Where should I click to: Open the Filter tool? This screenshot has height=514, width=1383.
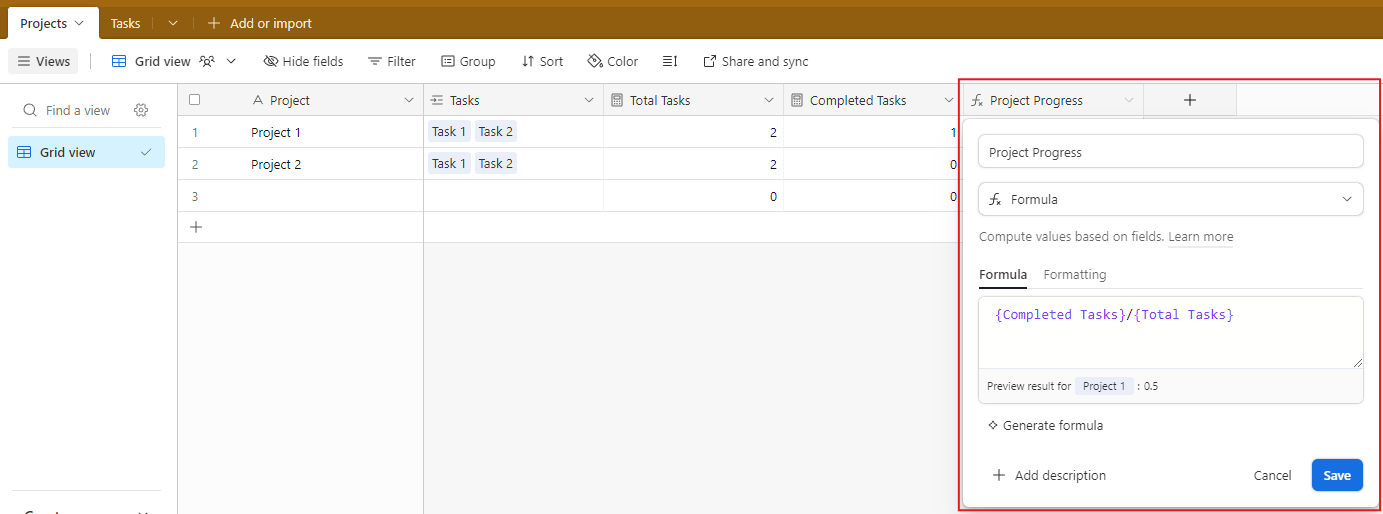391,62
